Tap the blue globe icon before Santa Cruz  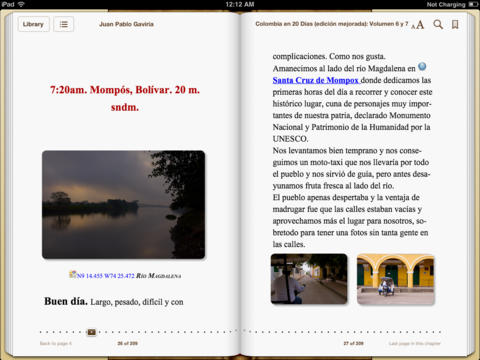(422, 67)
